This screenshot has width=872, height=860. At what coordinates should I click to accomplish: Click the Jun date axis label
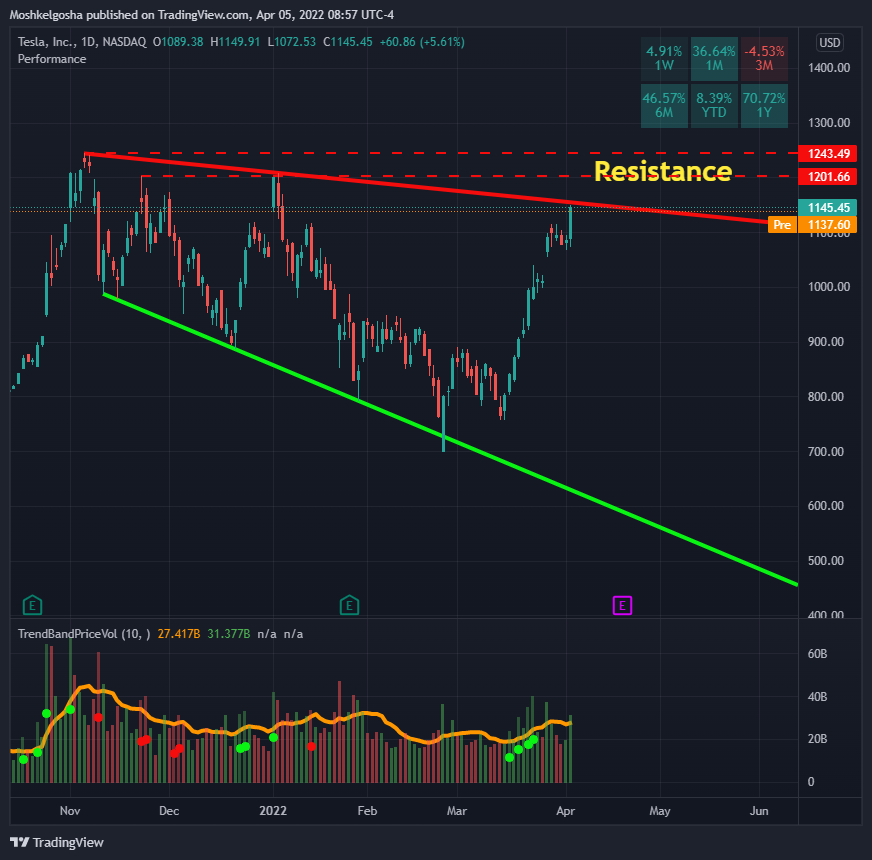(759, 811)
